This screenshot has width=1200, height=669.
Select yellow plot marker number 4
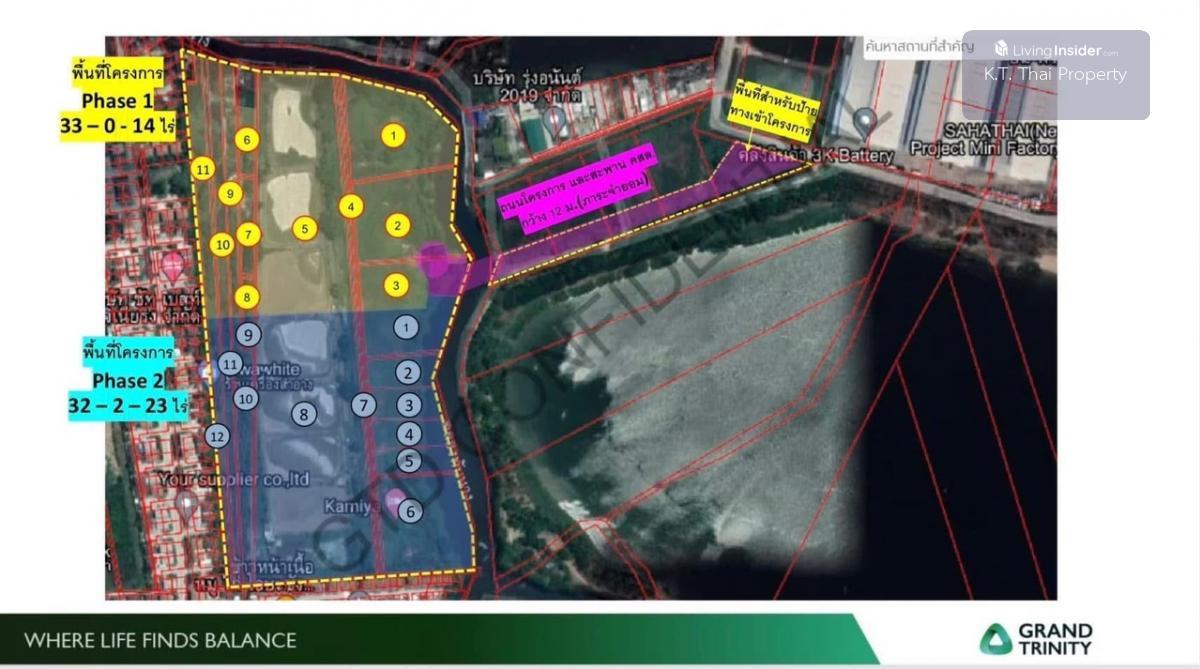[350, 207]
